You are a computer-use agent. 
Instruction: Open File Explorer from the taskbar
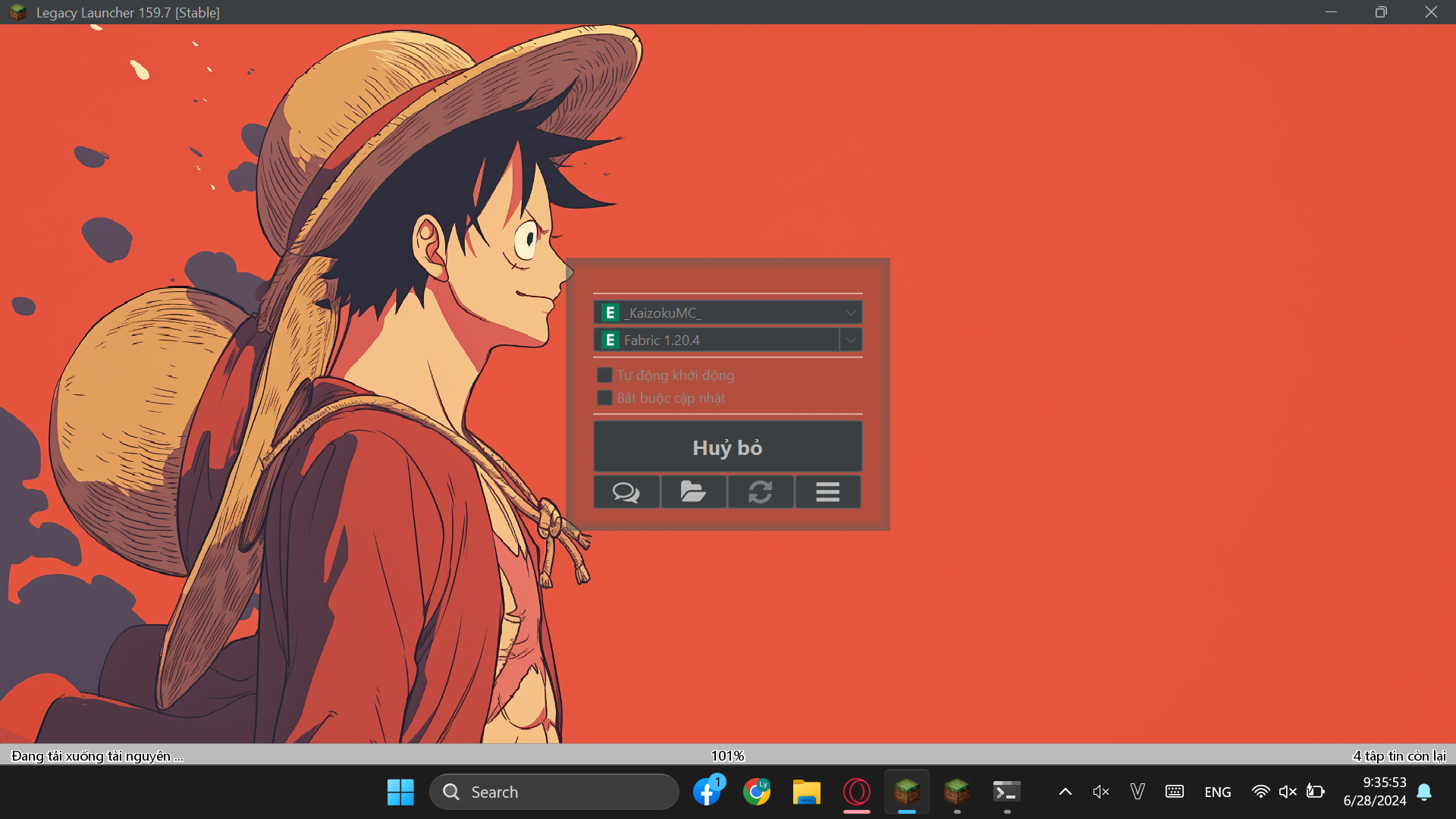(807, 792)
